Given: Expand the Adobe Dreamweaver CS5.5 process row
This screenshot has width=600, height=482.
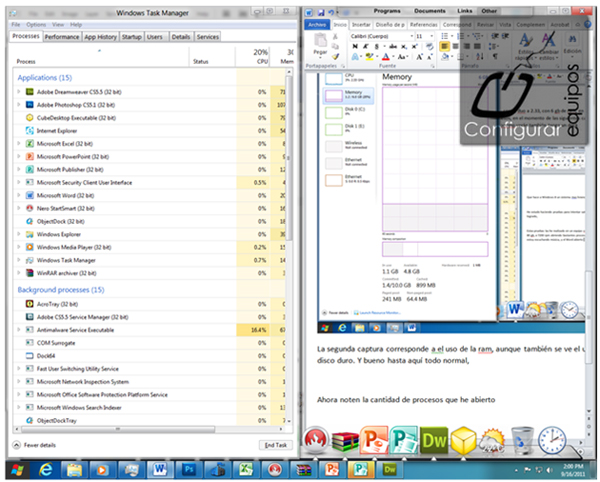Looking at the screenshot, I should tap(19, 92).
